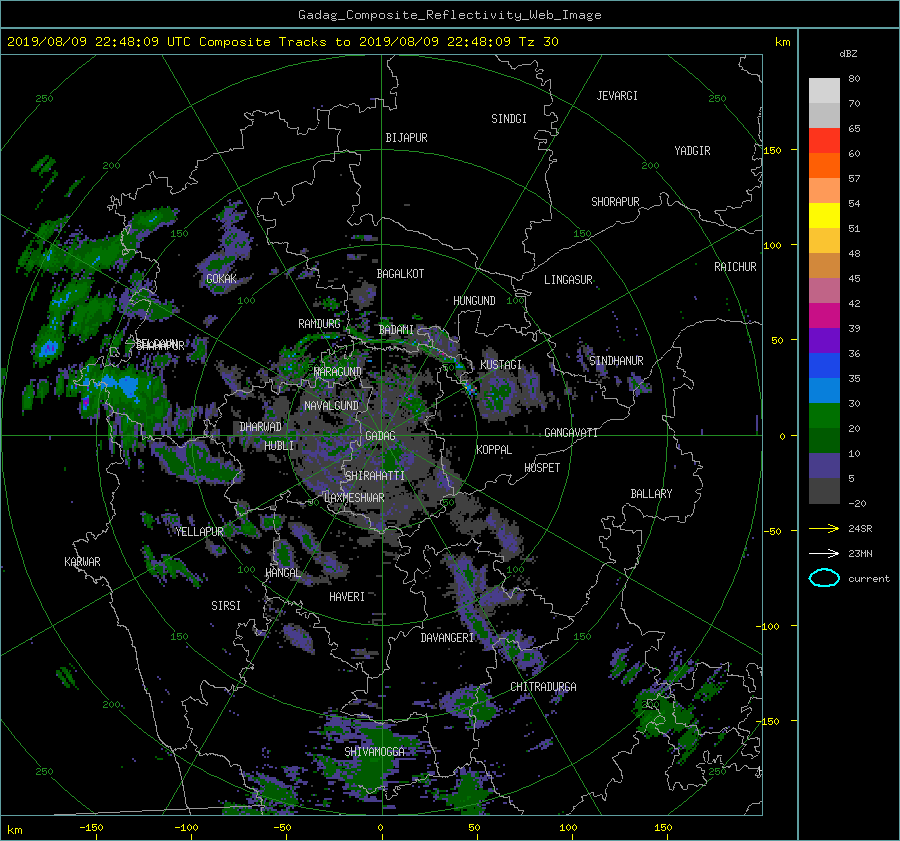Click the BIJAPUR city label
Image resolution: width=900 pixels, height=841 pixels.
pyautogui.click(x=406, y=138)
